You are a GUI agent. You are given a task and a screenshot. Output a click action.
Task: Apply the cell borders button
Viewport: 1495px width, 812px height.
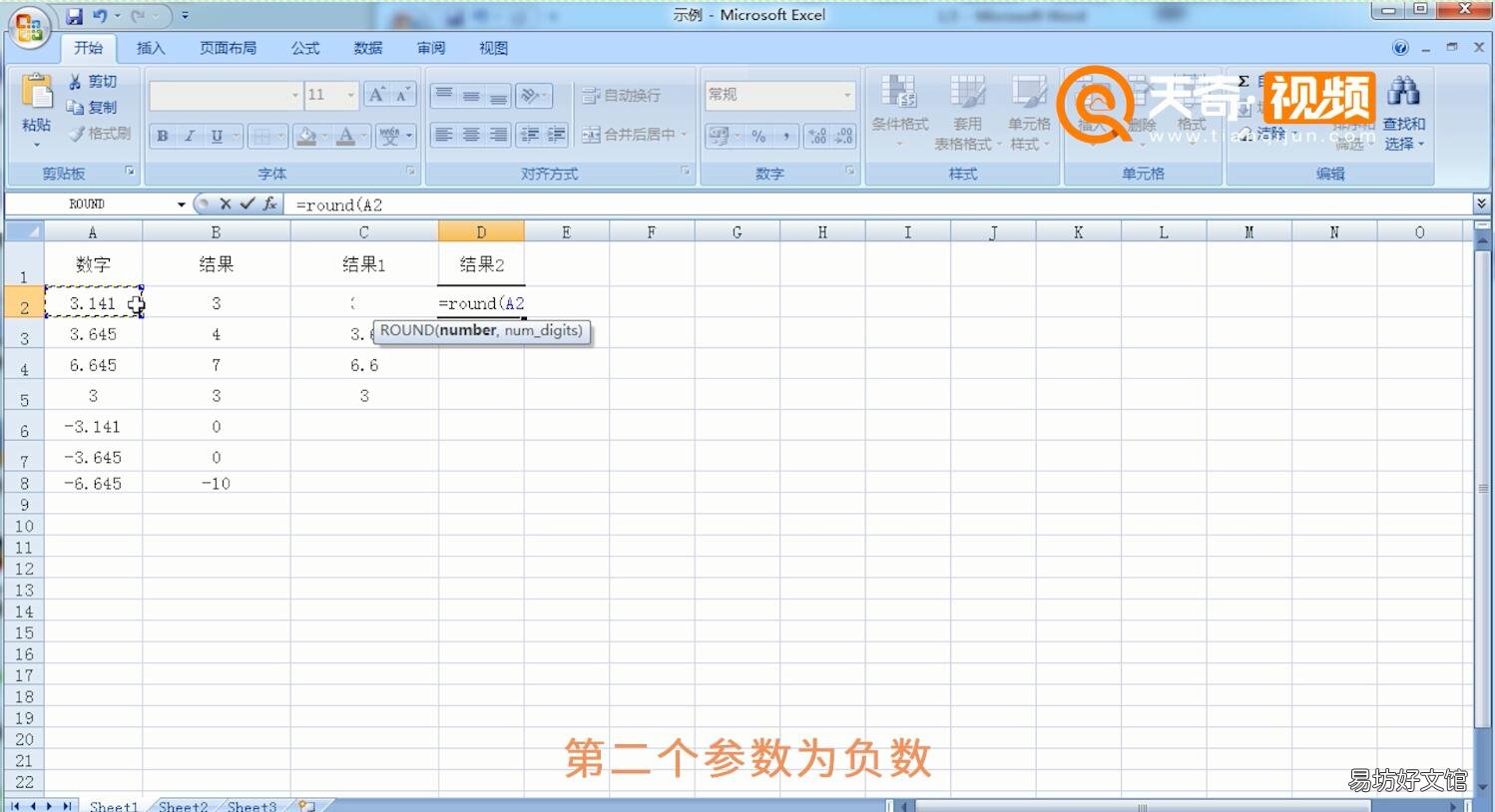tap(259, 136)
